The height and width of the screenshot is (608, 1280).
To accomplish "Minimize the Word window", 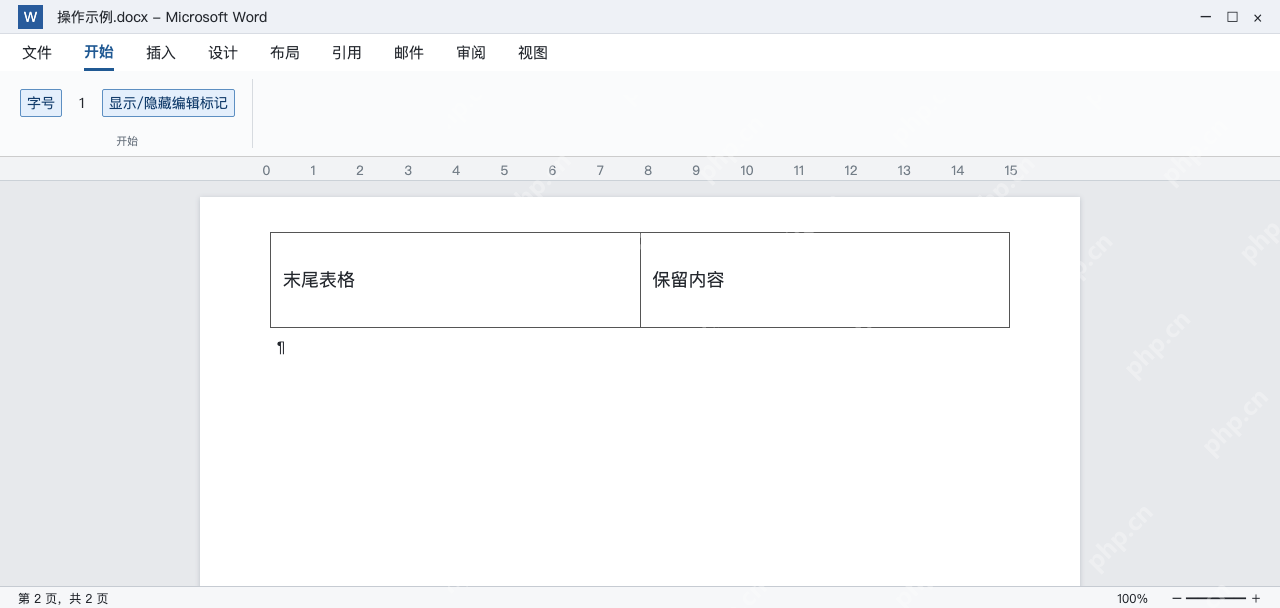I will click(1206, 17).
